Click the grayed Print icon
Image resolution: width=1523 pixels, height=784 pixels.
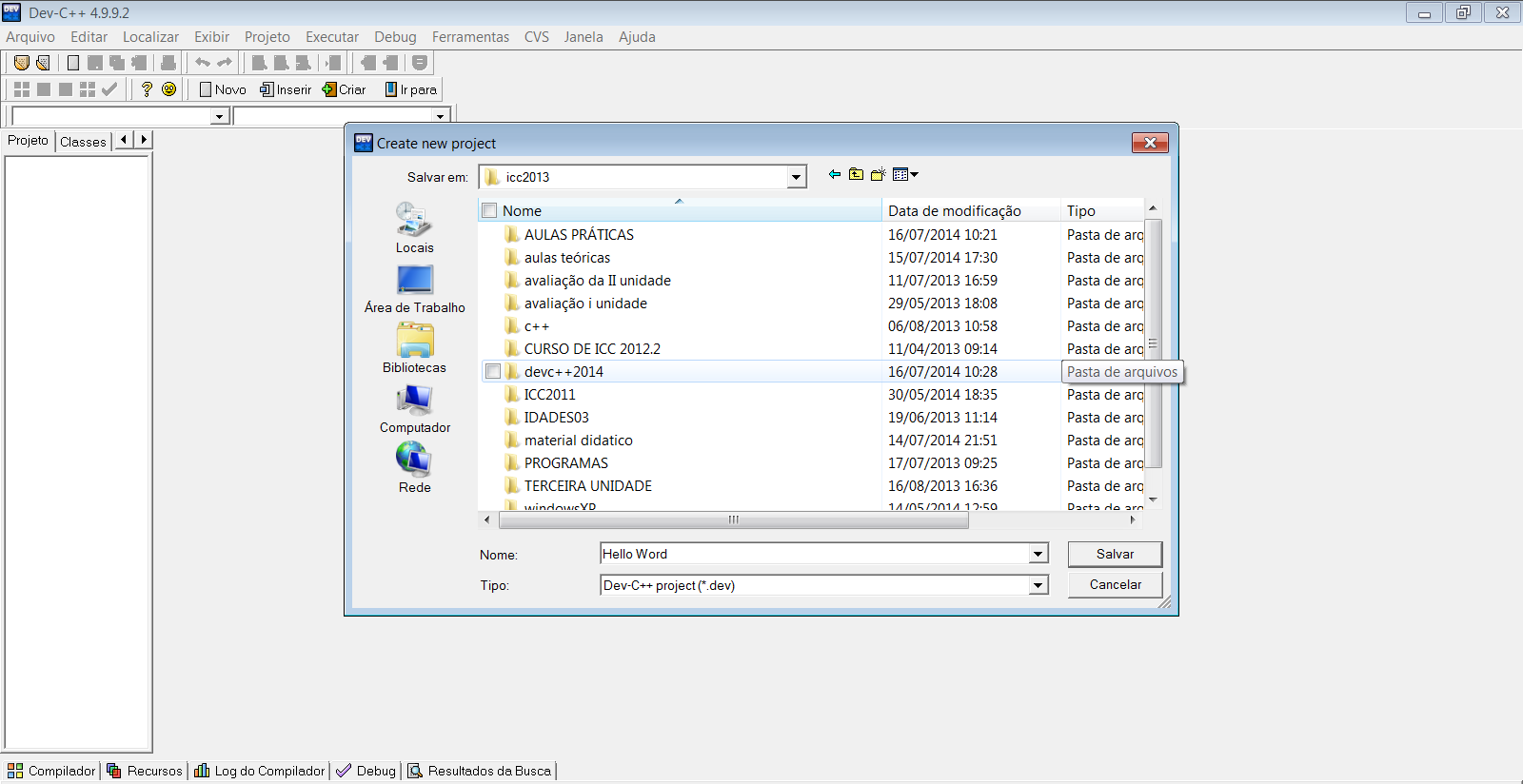tap(168, 63)
